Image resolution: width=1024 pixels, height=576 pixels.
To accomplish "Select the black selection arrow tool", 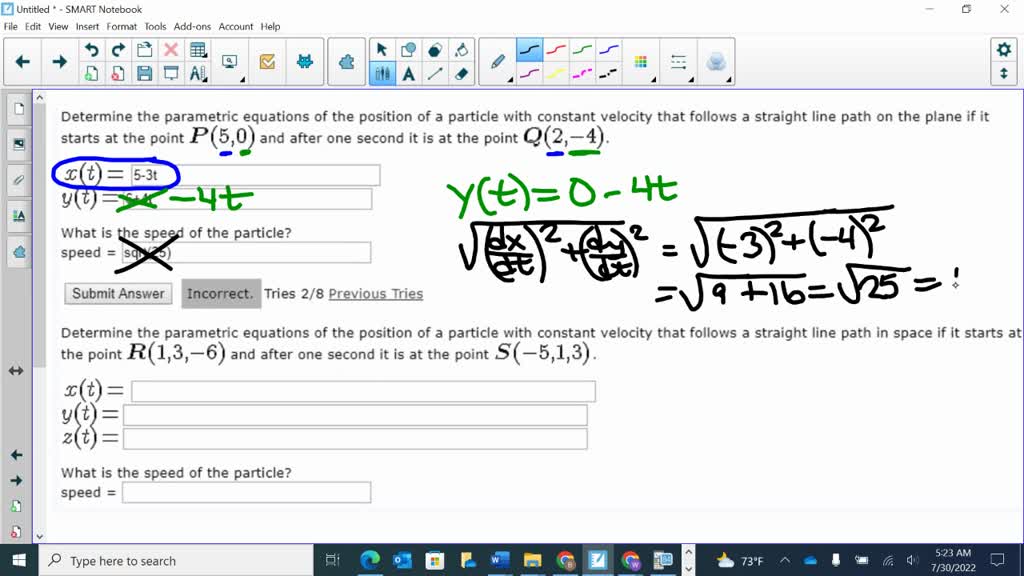I will (382, 48).
